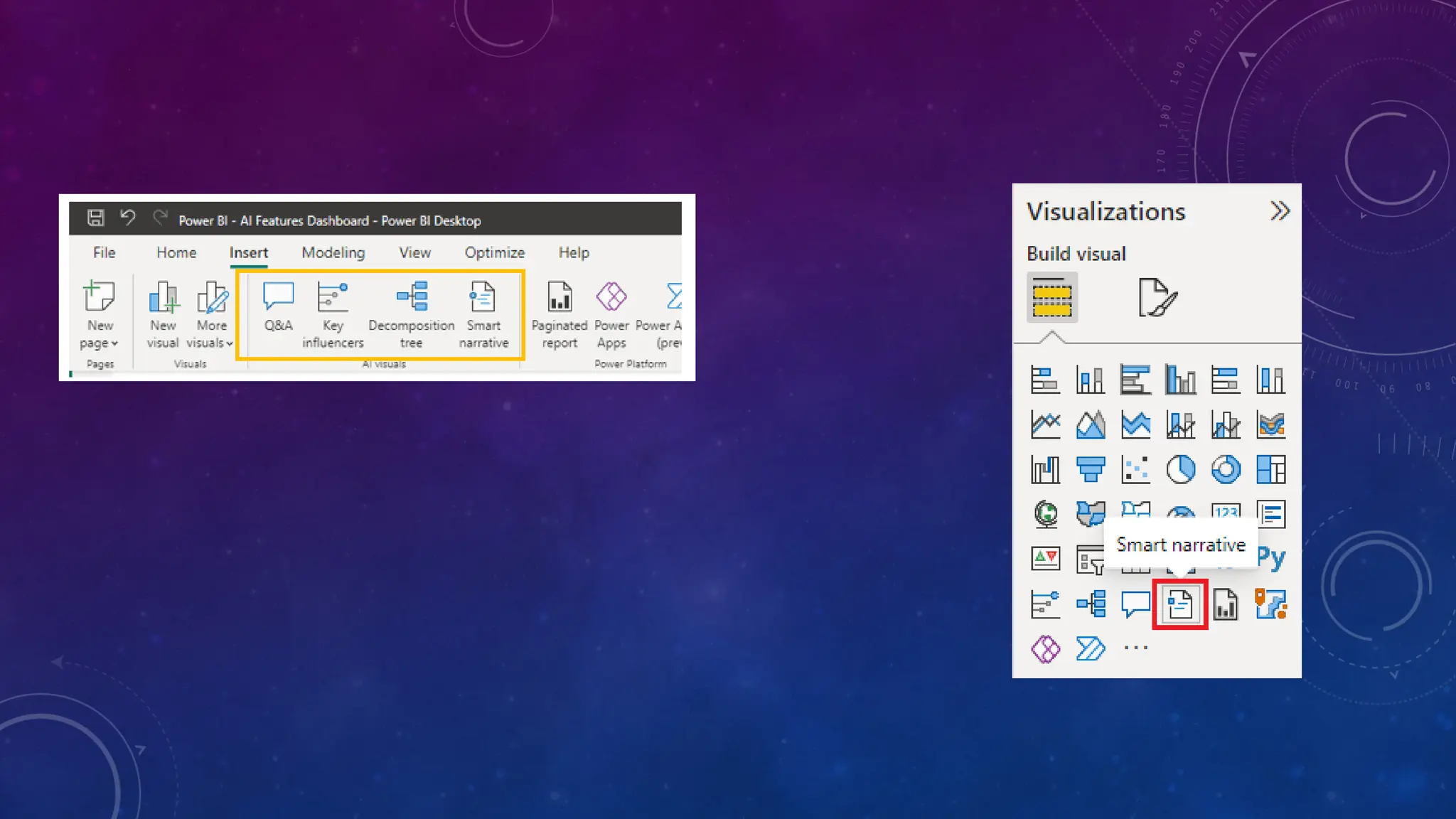This screenshot has height=819, width=1456.
Task: Add a Scatter chart visual
Action: tap(1135, 469)
